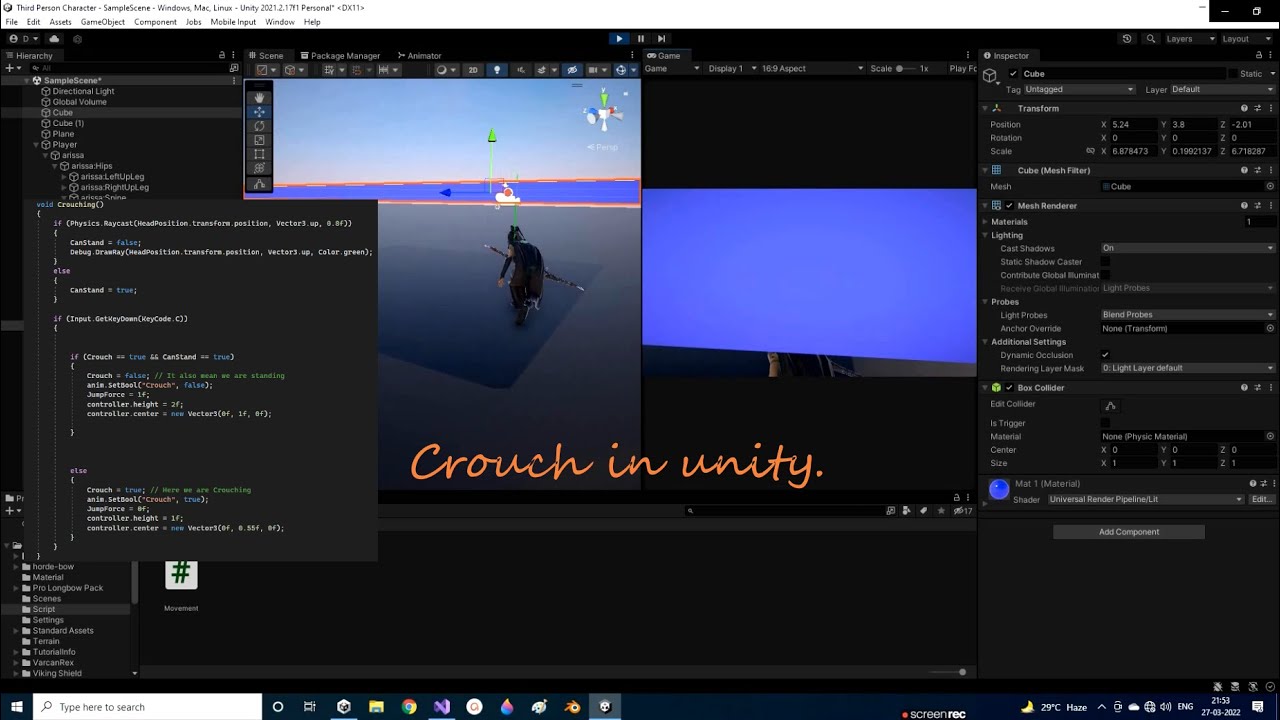Toggle scene visibility eye icon
1280x720 pixels.
pos(572,70)
